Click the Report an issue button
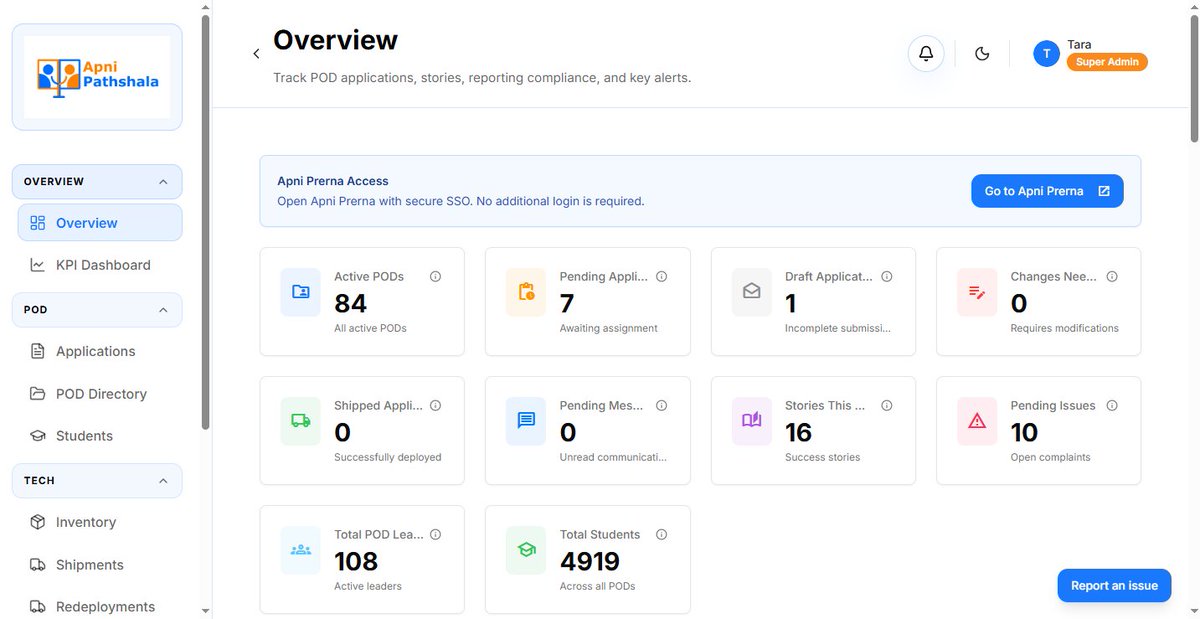 point(1114,586)
